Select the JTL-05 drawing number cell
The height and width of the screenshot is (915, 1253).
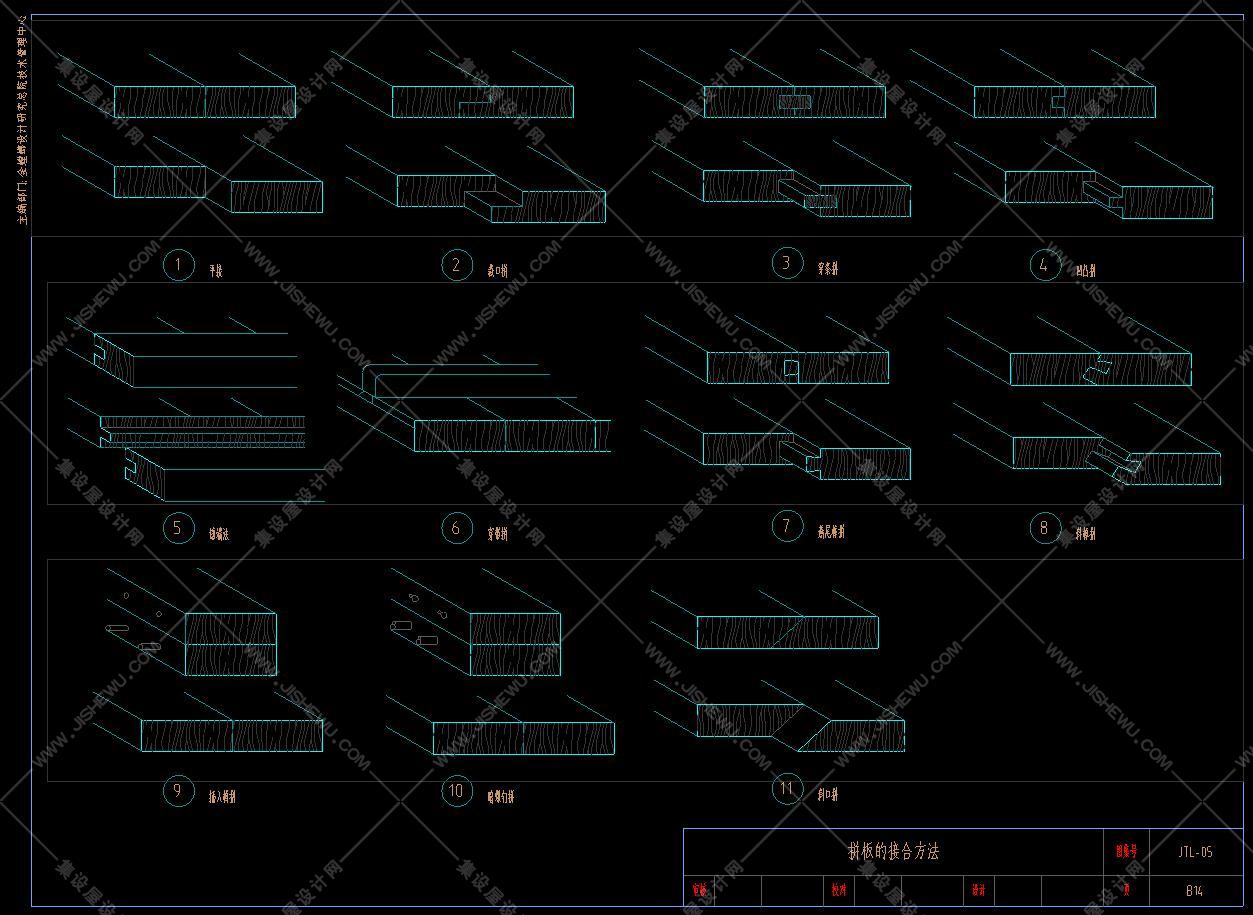(1195, 852)
